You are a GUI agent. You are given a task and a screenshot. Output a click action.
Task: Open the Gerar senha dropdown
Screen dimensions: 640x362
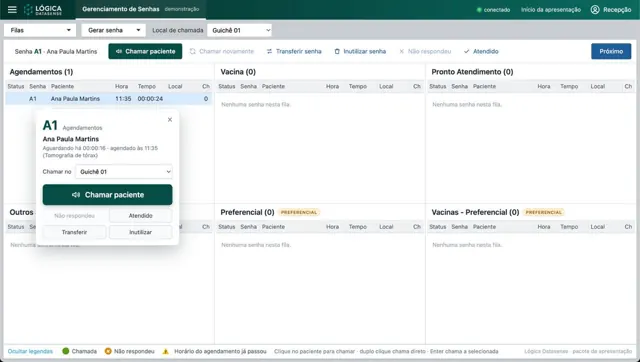coord(113,30)
